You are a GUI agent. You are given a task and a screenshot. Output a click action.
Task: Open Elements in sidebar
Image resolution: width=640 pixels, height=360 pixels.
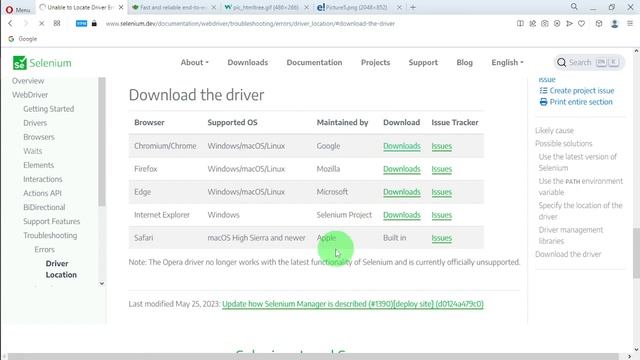[x=38, y=165]
